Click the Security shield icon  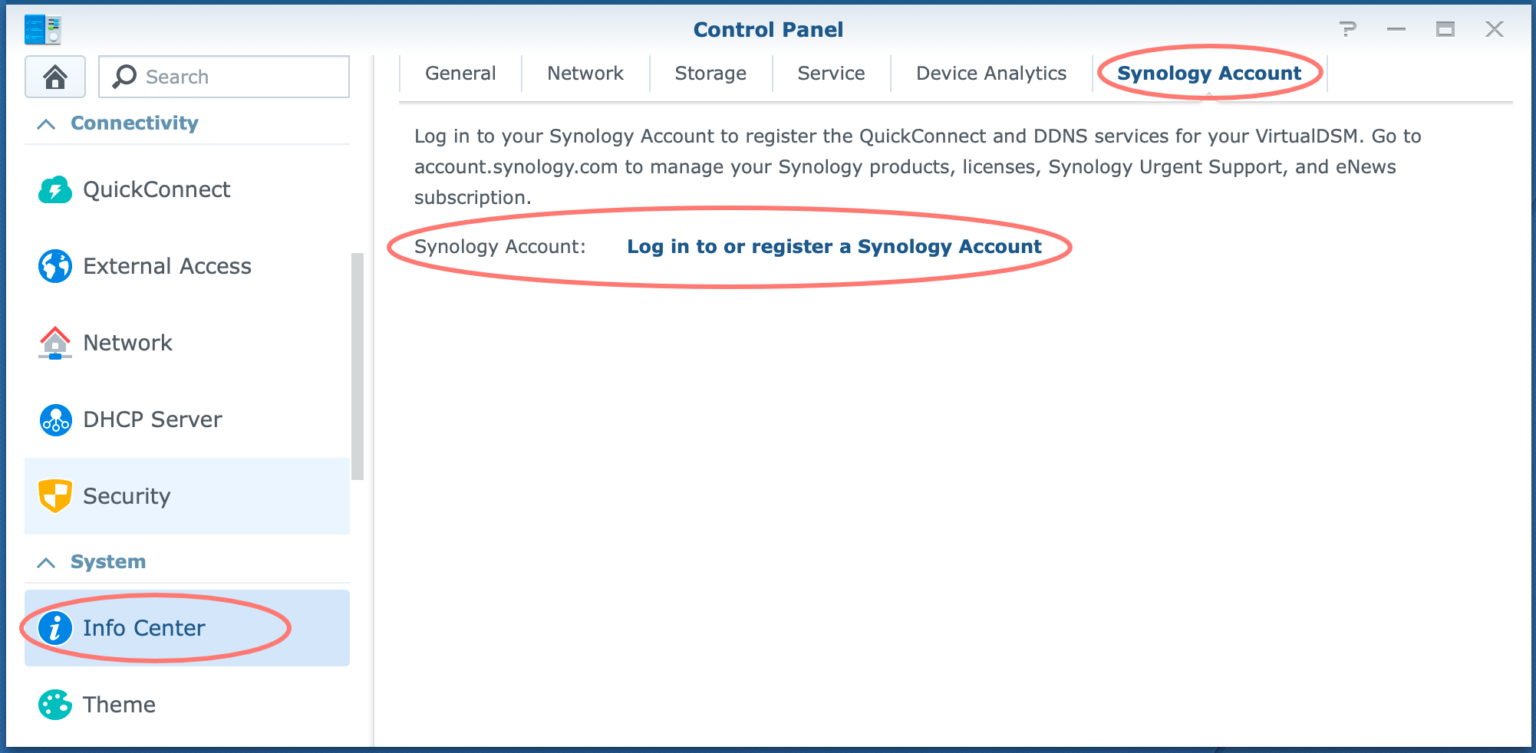coord(55,496)
